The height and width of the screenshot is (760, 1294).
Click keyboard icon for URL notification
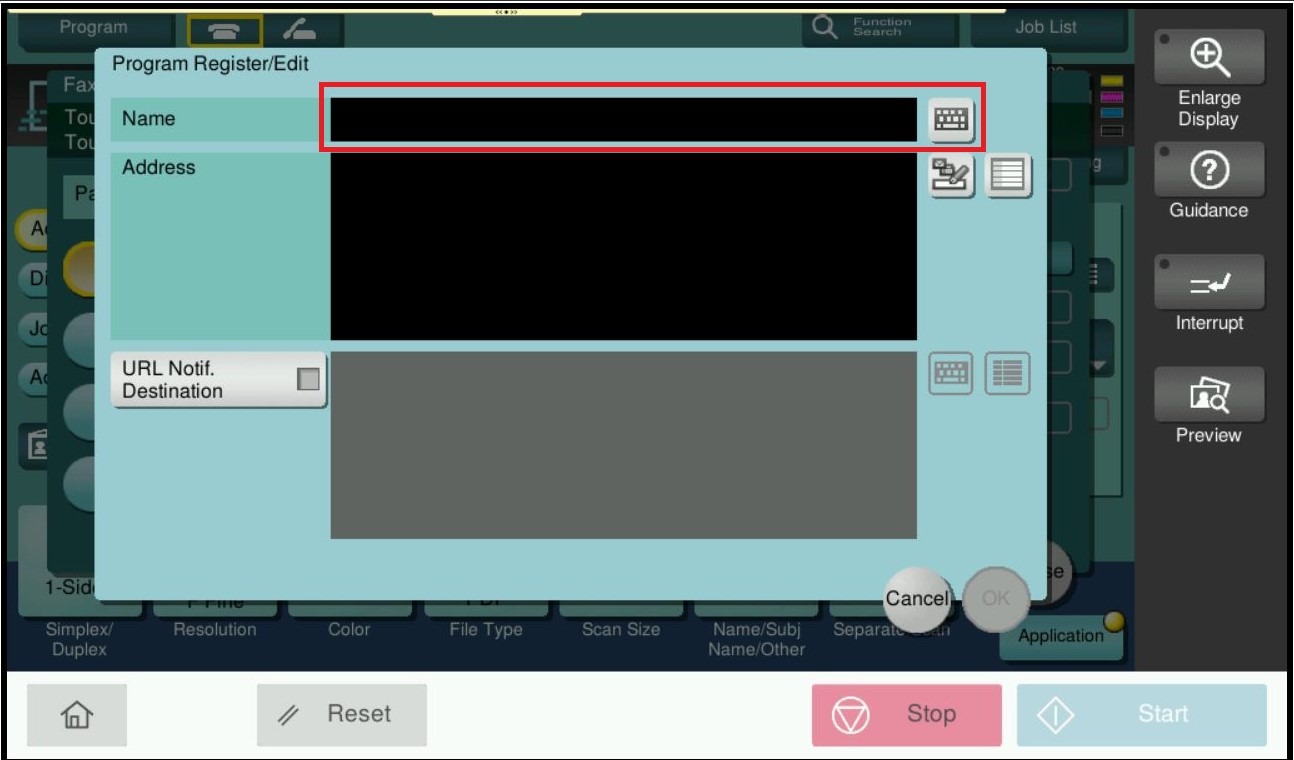pyautogui.click(x=950, y=374)
